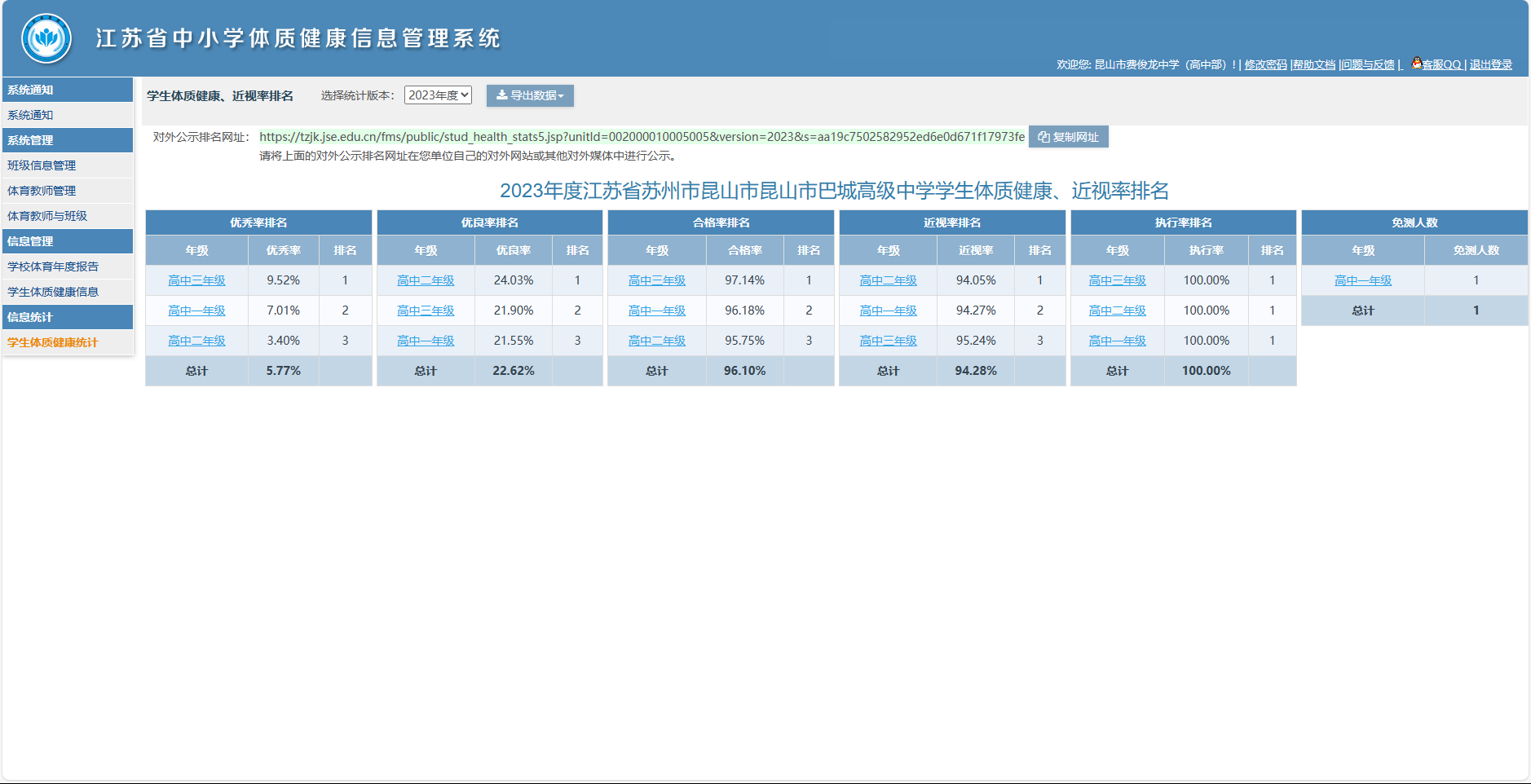Open 高中二年级 in 执行率排名 table
This screenshot has height=784, width=1531.
(x=1118, y=311)
